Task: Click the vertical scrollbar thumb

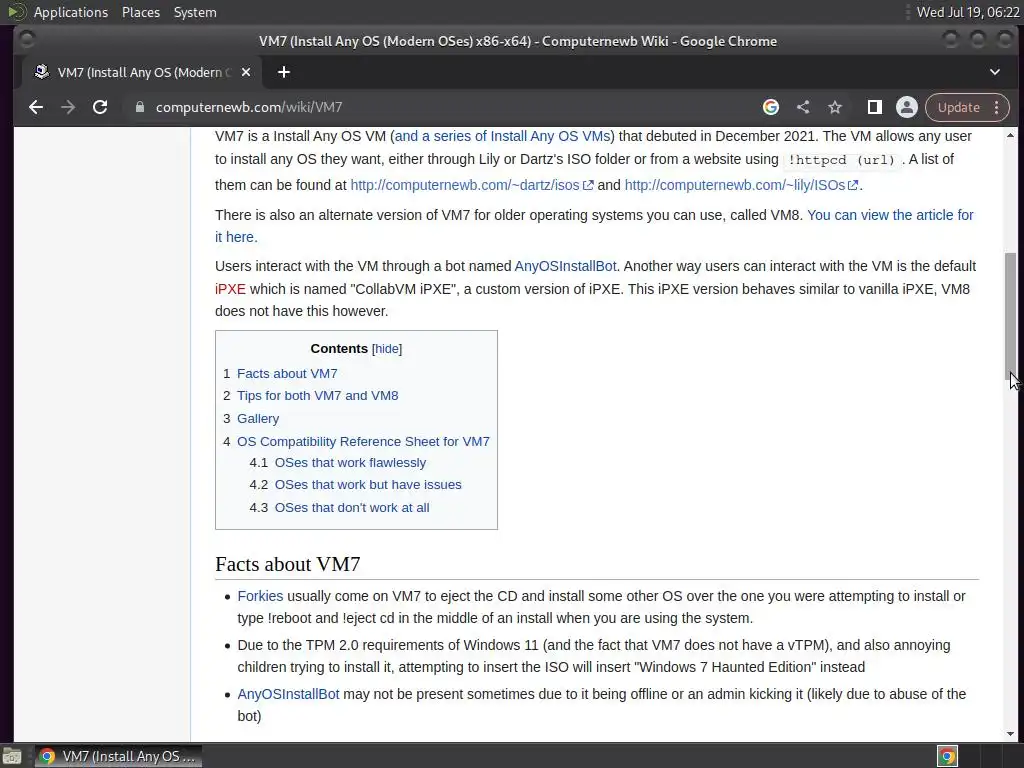Action: (1010, 315)
